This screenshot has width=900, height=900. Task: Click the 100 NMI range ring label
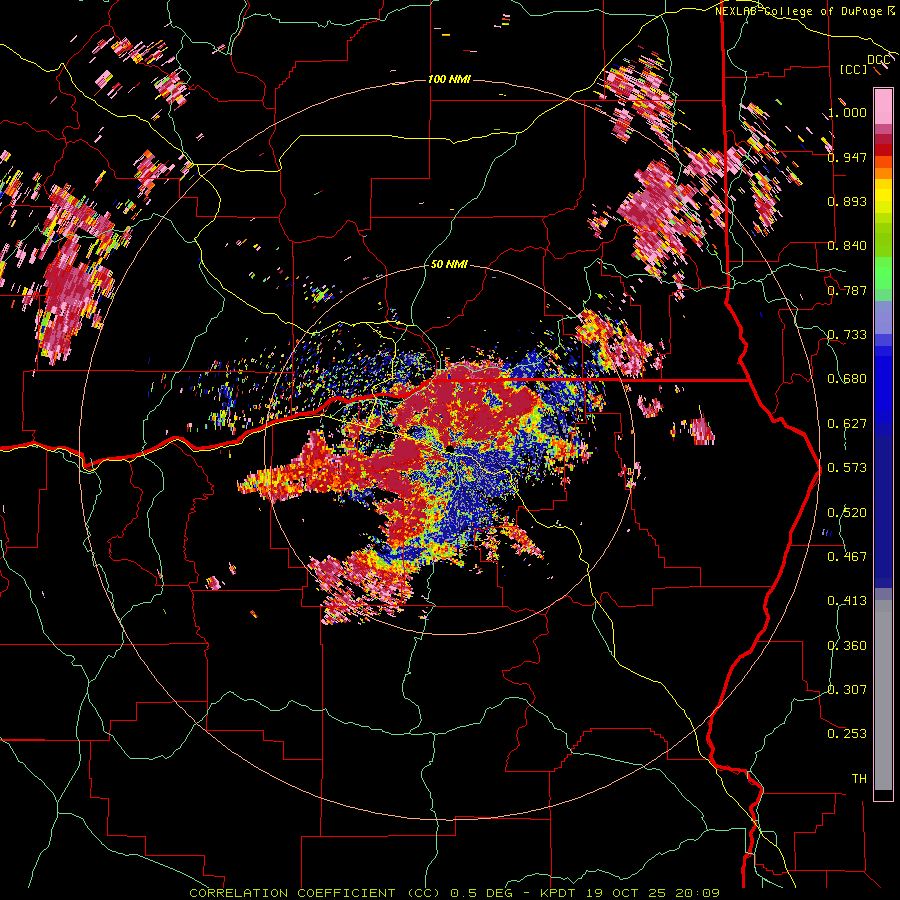click(x=449, y=79)
